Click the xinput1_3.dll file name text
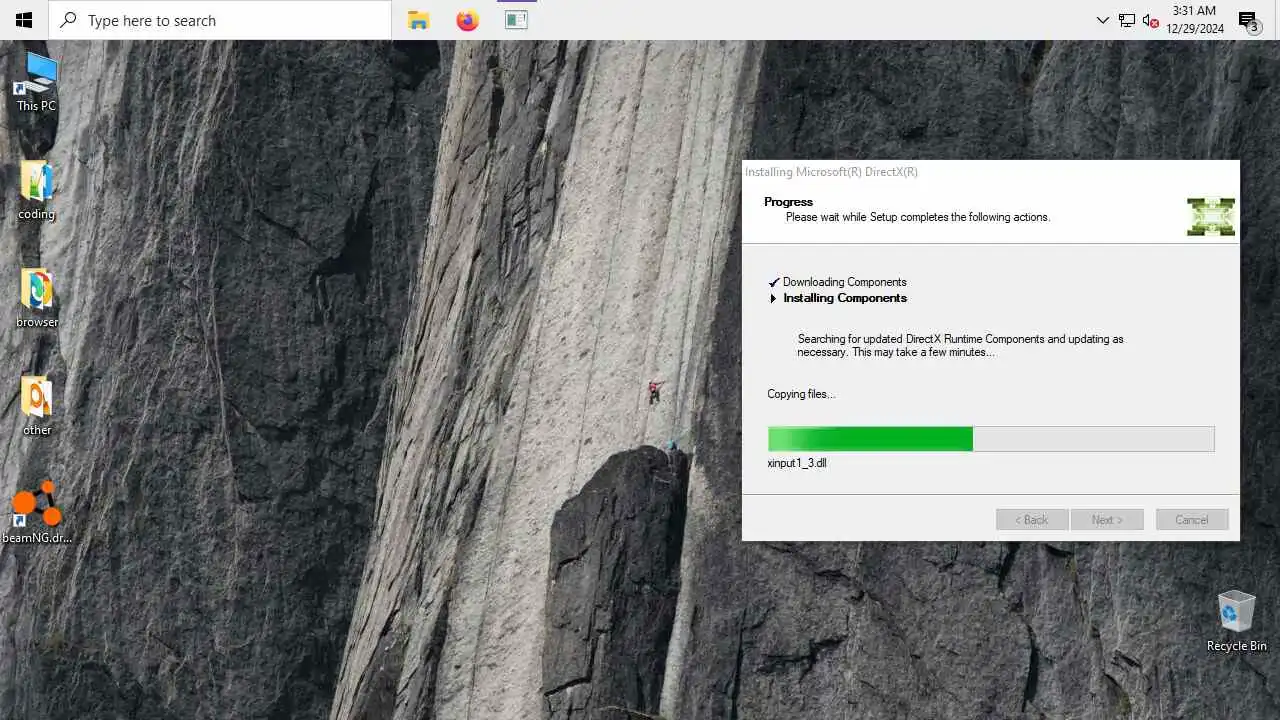The height and width of the screenshot is (720, 1280). [797, 463]
